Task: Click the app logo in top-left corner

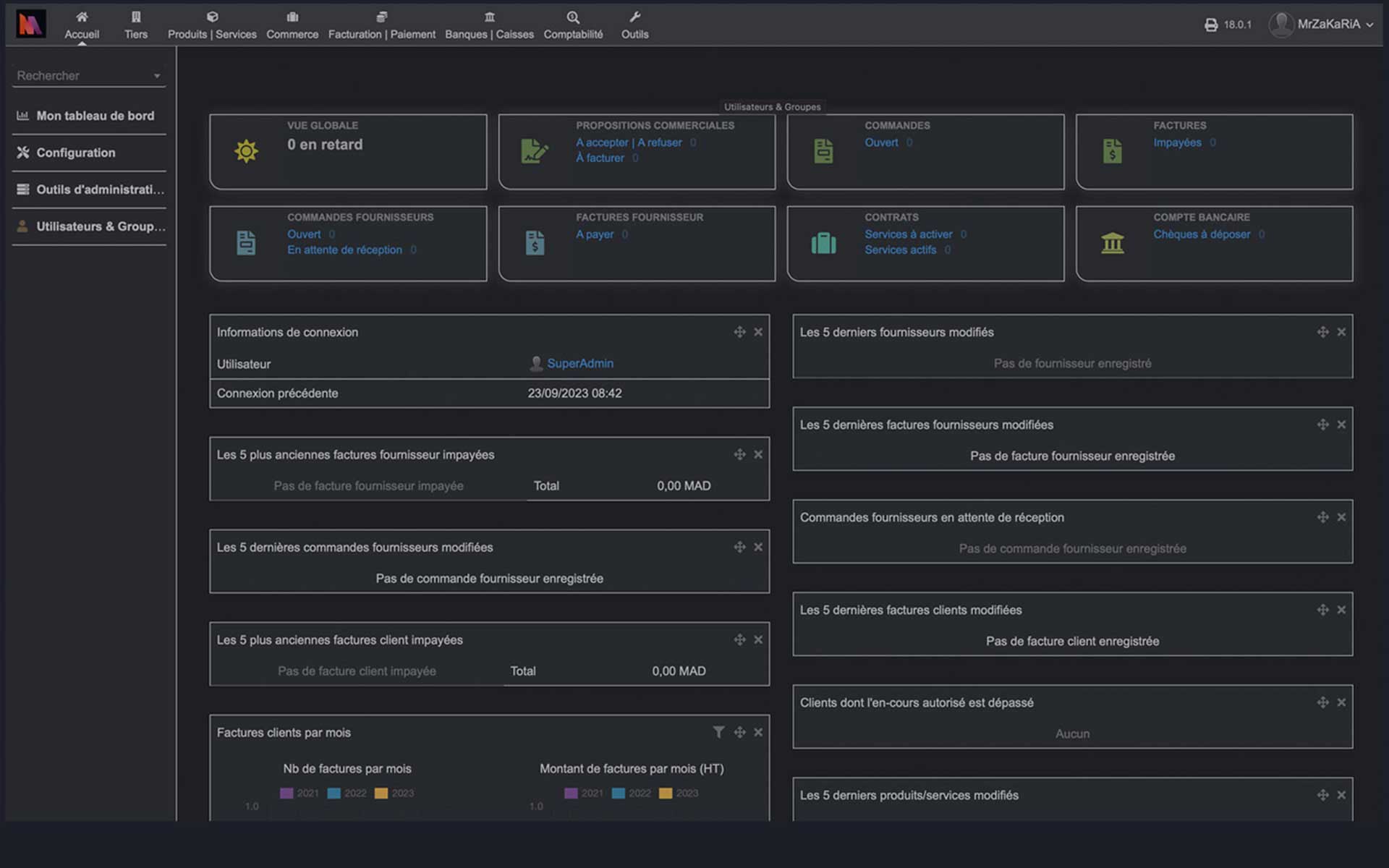Action: (x=30, y=24)
